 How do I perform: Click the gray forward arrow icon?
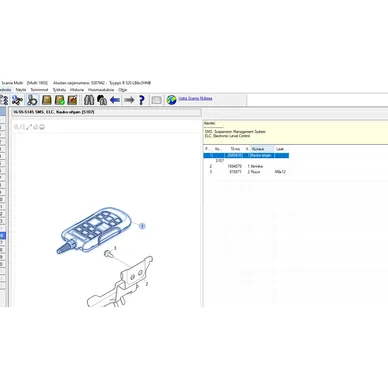pyautogui.click(x=129, y=100)
